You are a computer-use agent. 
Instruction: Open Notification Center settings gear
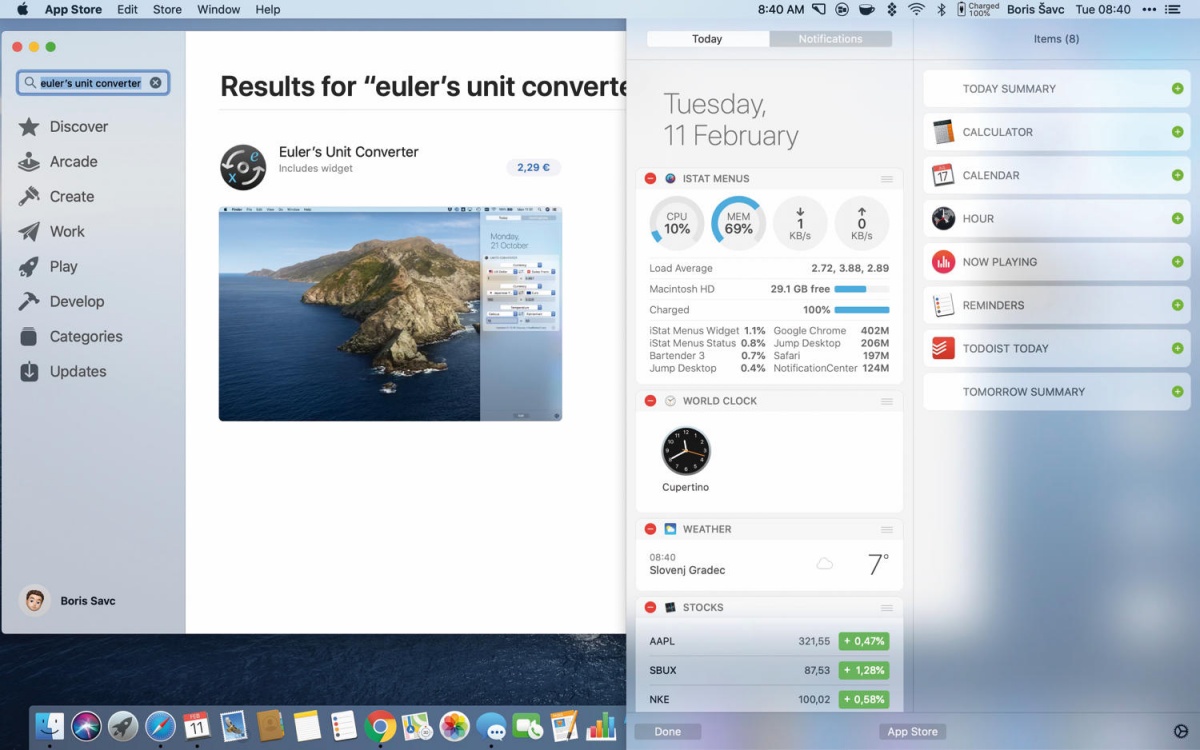1180,732
